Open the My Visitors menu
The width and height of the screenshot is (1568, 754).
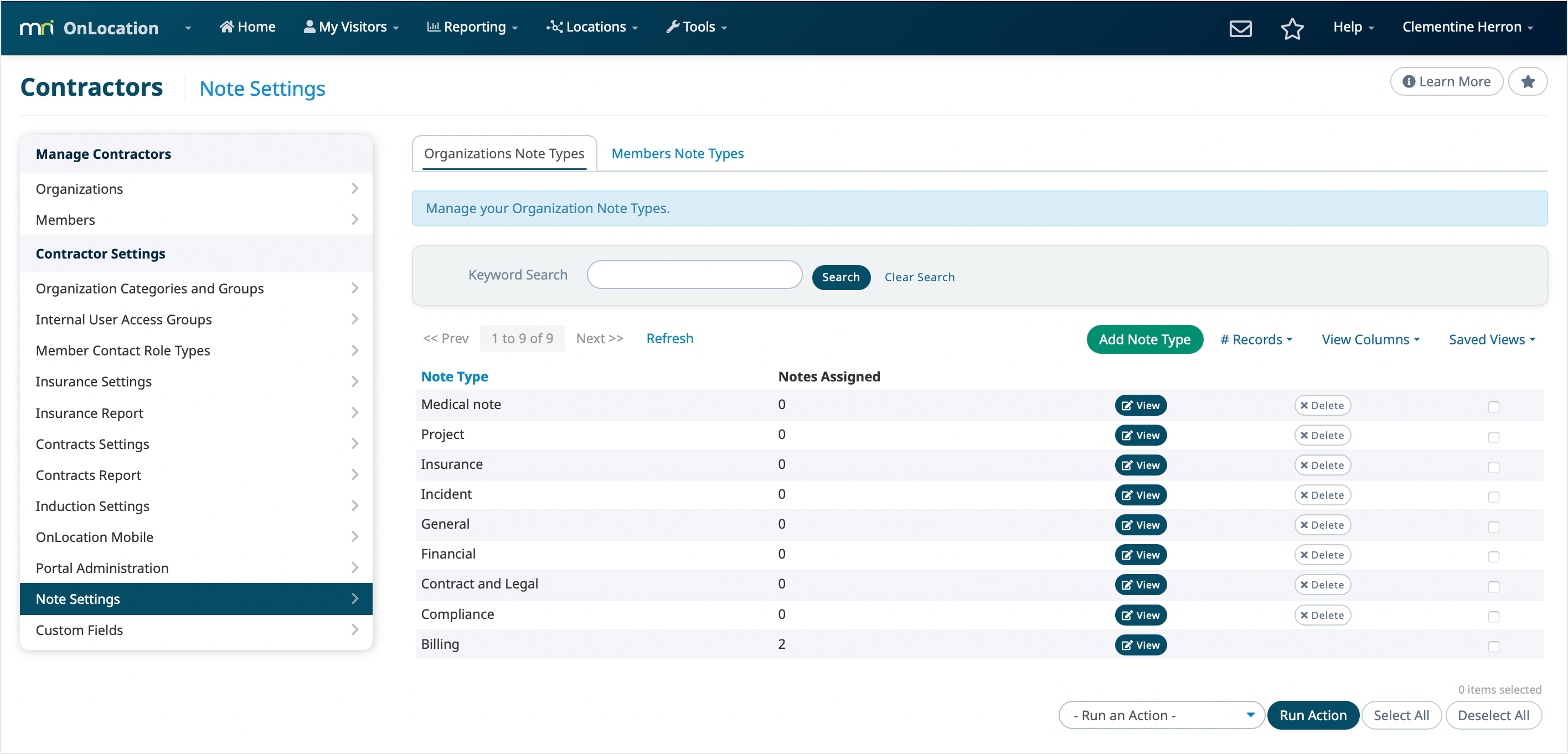coord(351,27)
